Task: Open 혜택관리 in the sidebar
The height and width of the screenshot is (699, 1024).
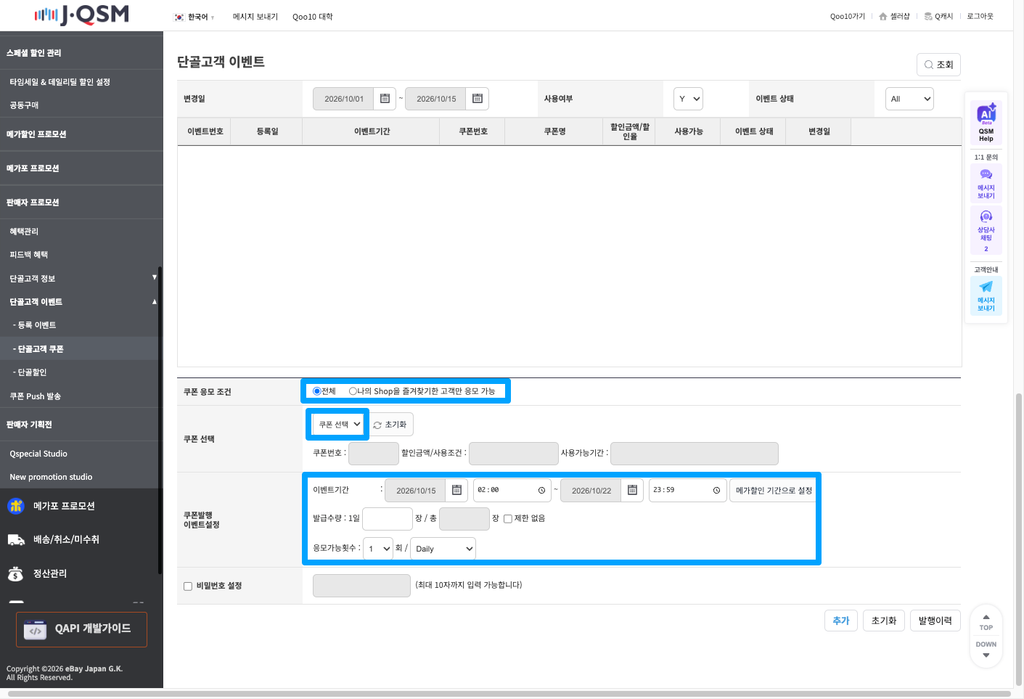Action: (24, 231)
